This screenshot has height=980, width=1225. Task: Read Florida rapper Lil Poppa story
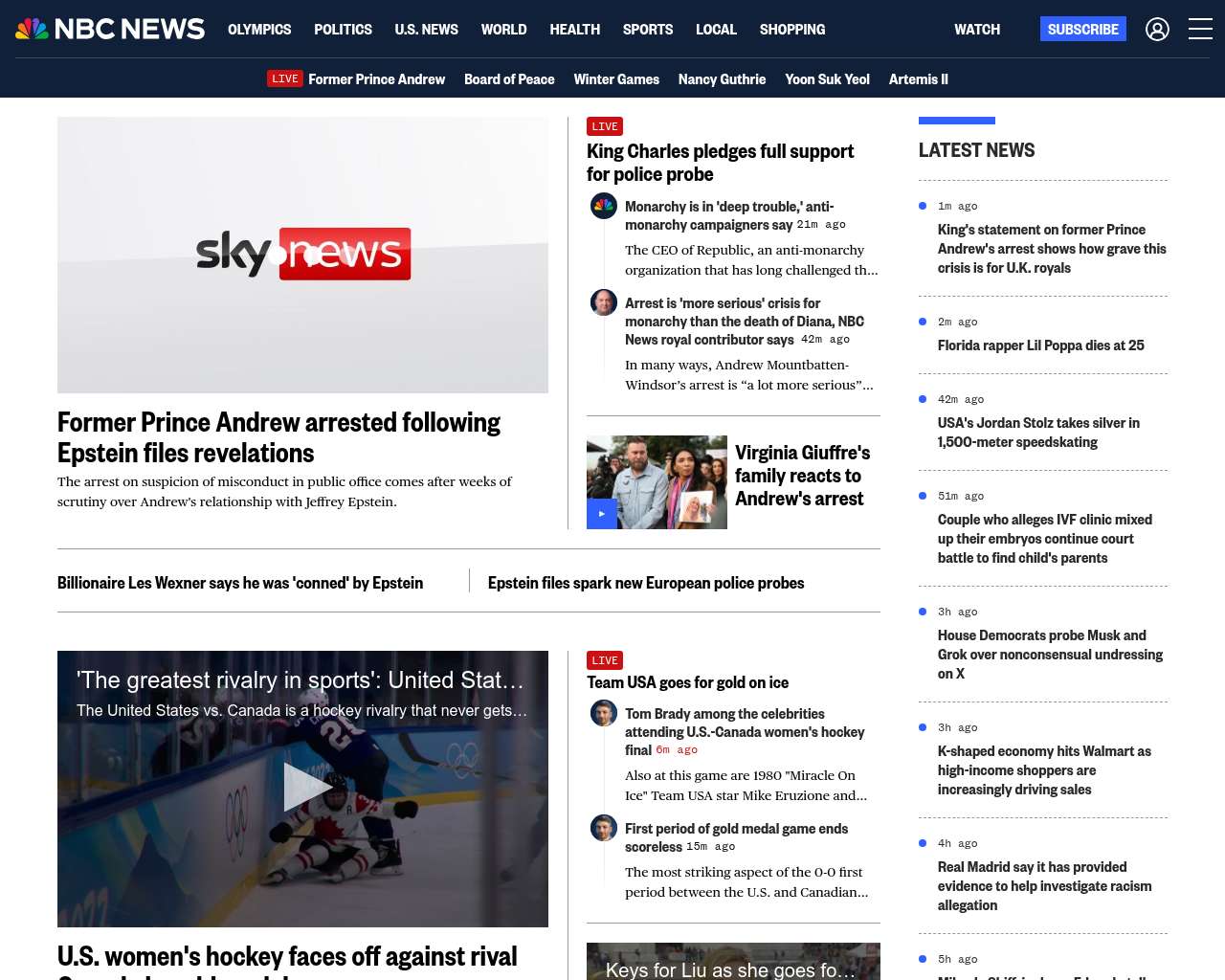pos(1040,345)
